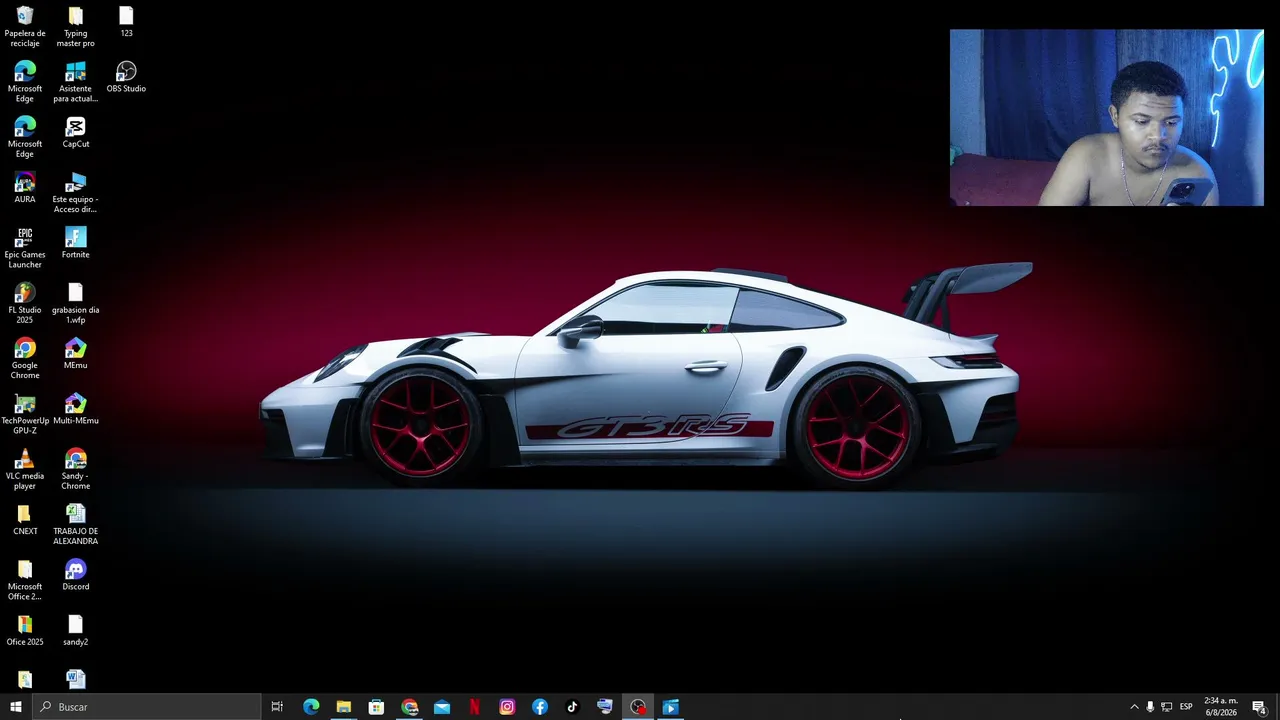Select the Sandy - Chrome shortcut
This screenshot has width=1280, height=720.
coord(76,469)
